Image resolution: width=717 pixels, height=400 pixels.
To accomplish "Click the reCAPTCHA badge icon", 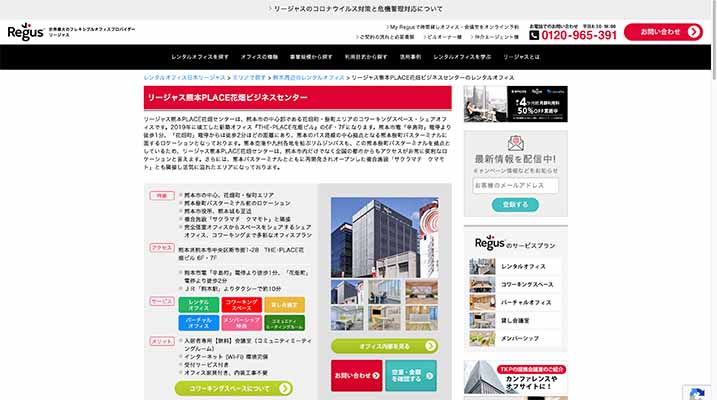I will [696, 390].
